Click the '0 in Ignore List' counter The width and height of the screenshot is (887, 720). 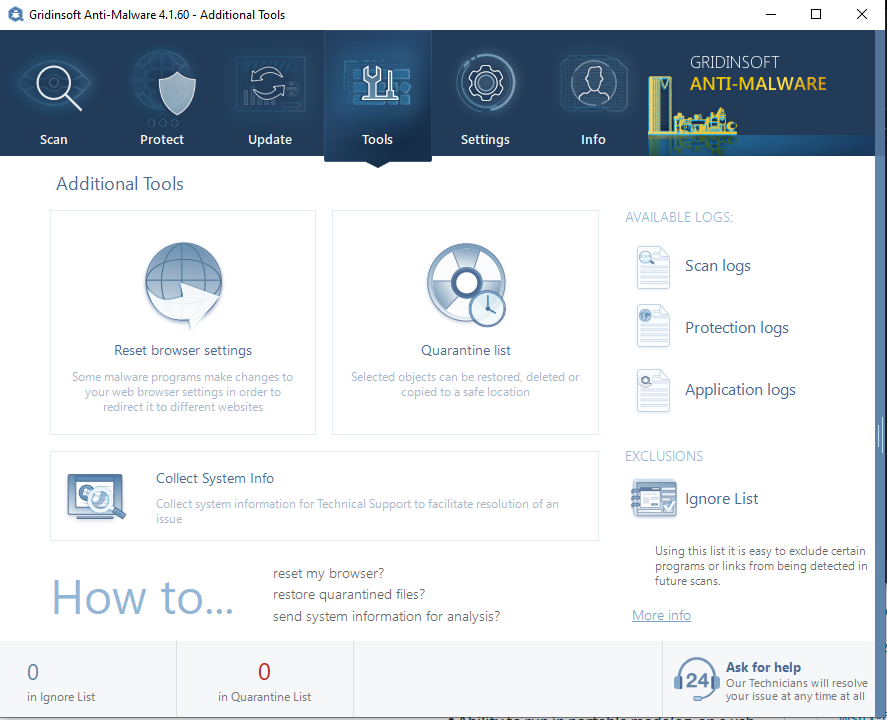click(61, 682)
